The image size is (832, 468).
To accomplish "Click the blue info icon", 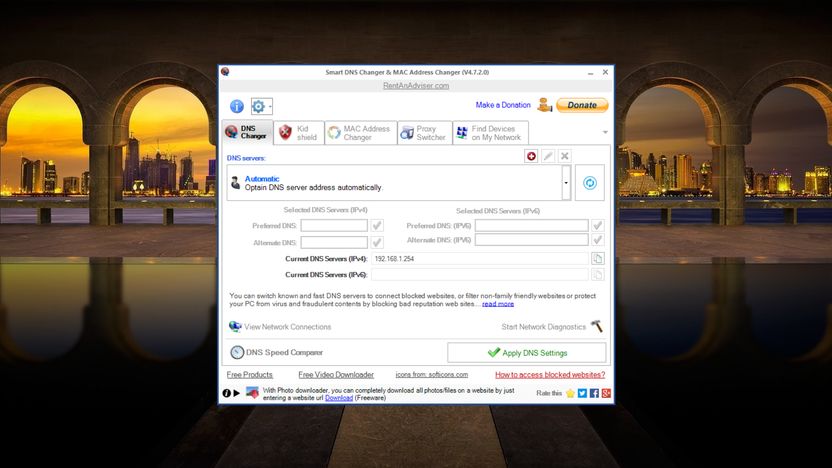I will coord(237,106).
